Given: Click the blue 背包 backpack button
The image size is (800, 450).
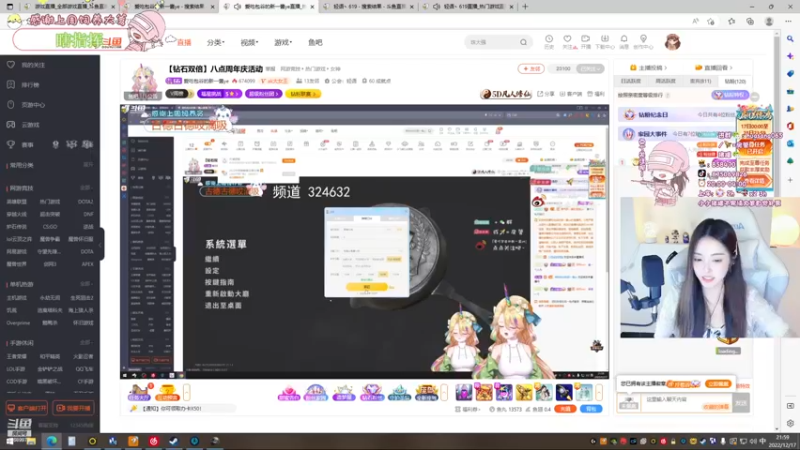Looking at the screenshot, I should [x=591, y=409].
